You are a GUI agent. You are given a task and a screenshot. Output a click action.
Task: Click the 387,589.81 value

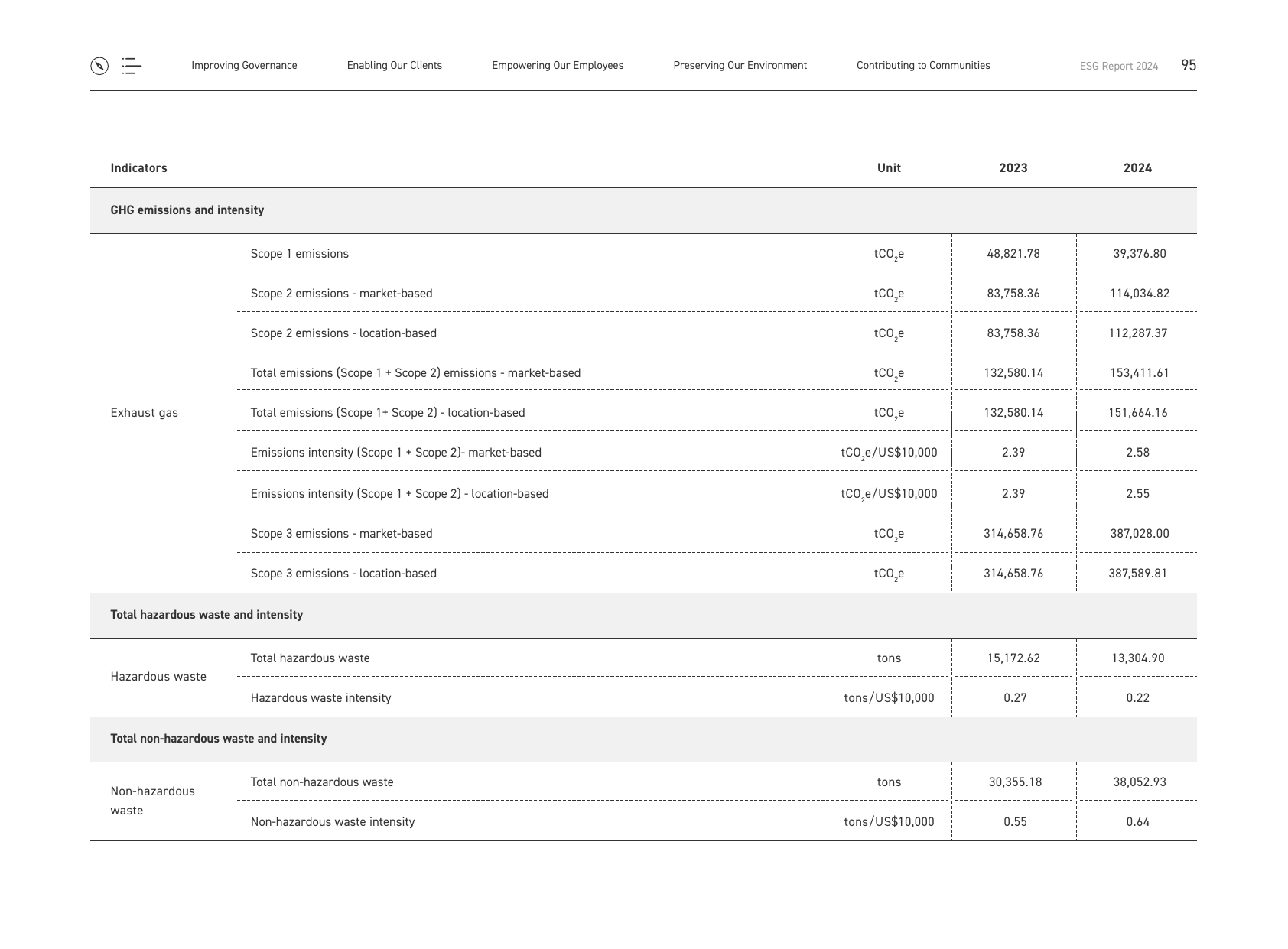[x=1138, y=574]
